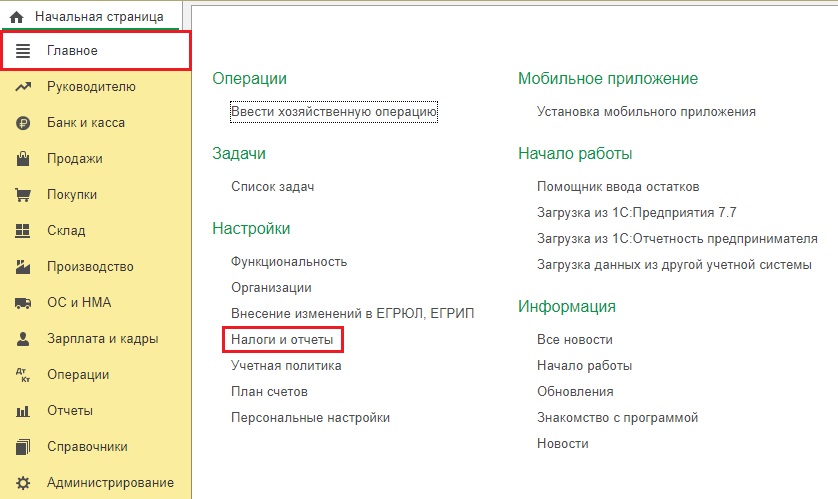Click the gear icon for Администрирование

click(x=23, y=483)
